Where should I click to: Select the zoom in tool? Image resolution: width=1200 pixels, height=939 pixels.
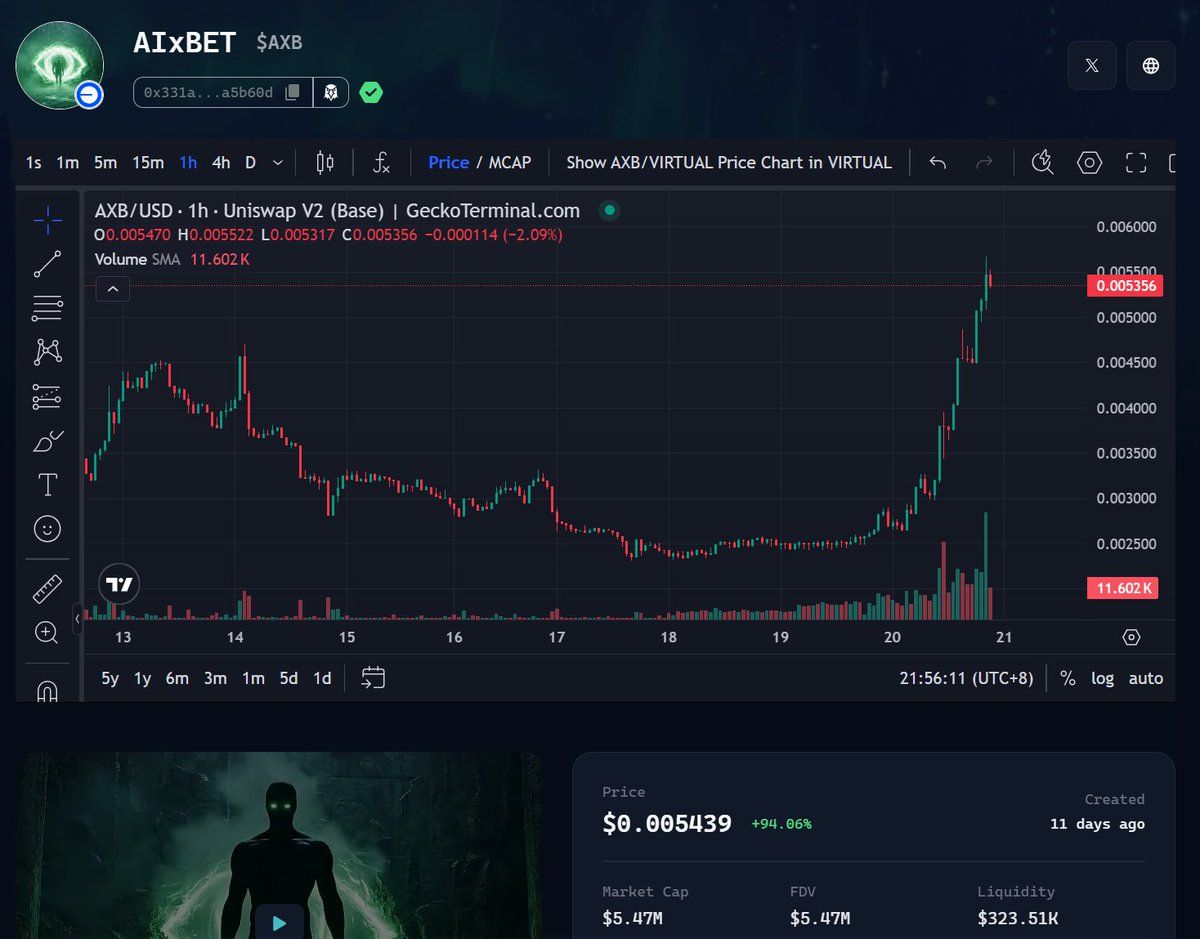click(47, 632)
